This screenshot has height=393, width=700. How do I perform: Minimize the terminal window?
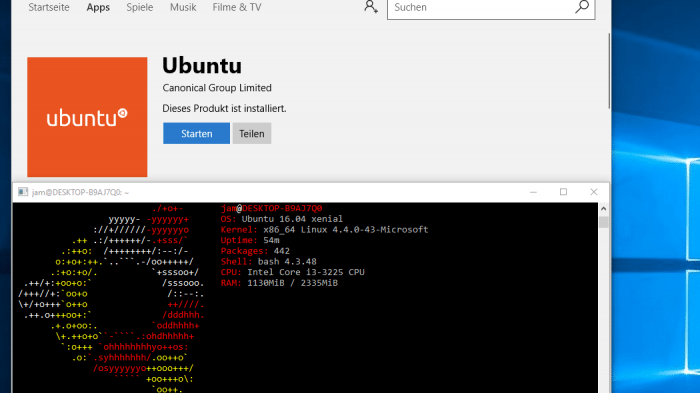tap(533, 192)
